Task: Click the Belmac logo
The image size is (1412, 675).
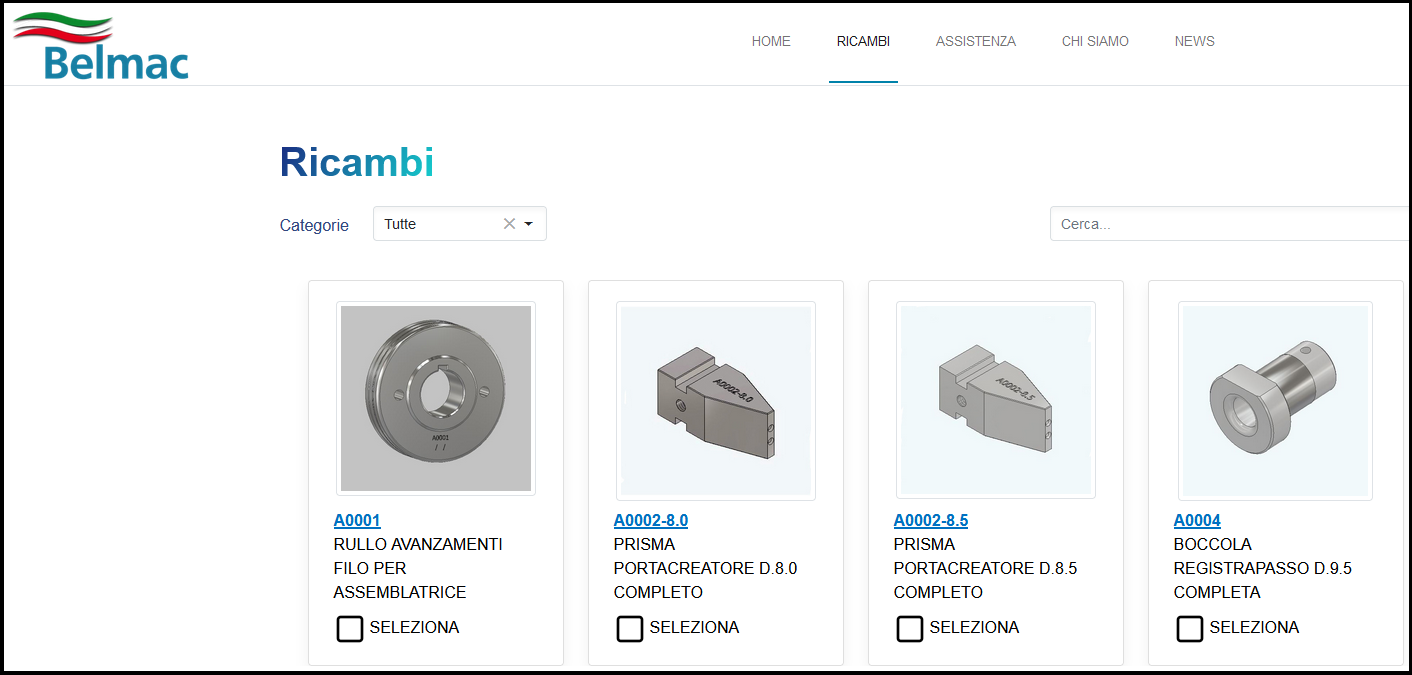Action: [x=101, y=47]
